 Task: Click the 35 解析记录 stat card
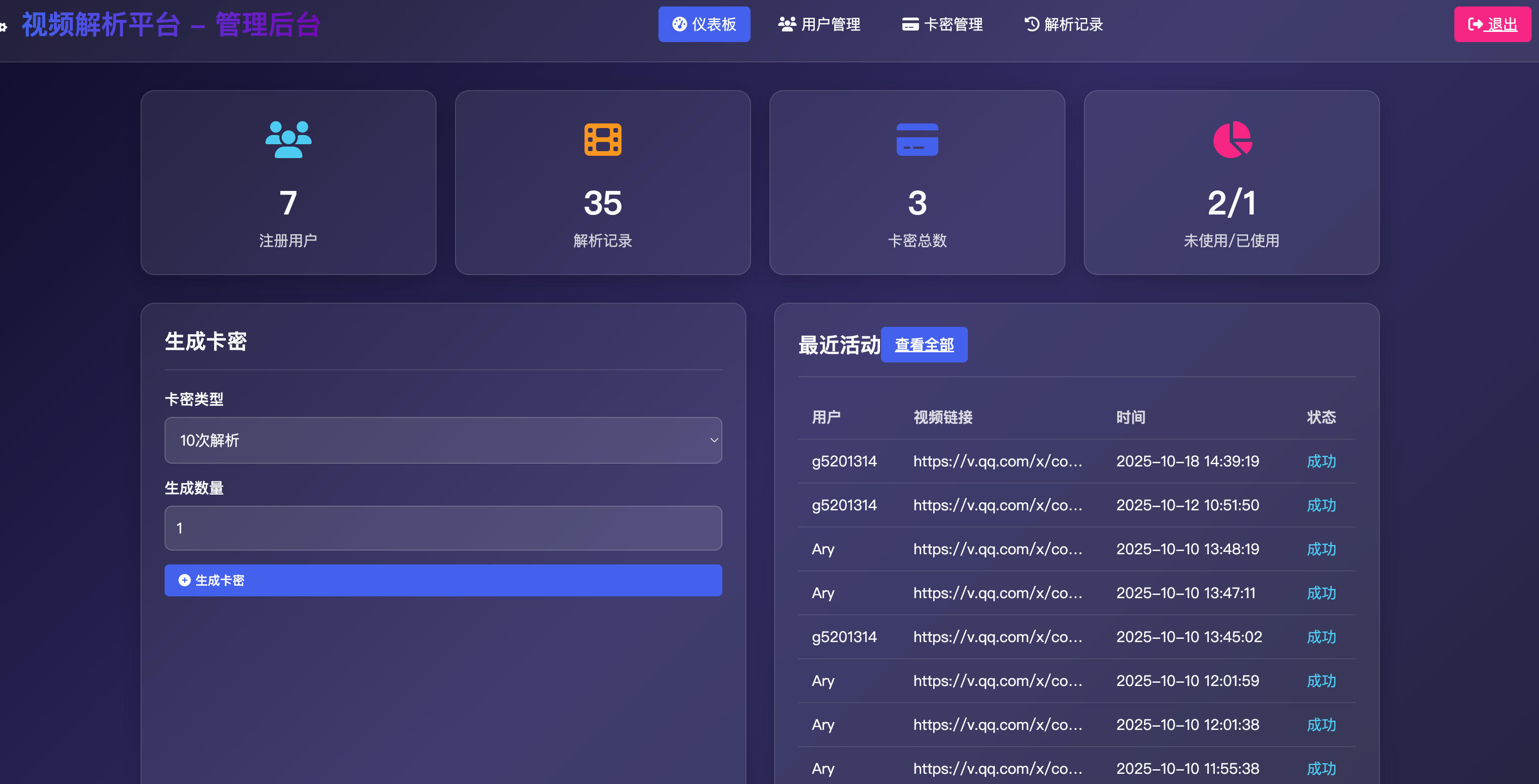tap(603, 183)
